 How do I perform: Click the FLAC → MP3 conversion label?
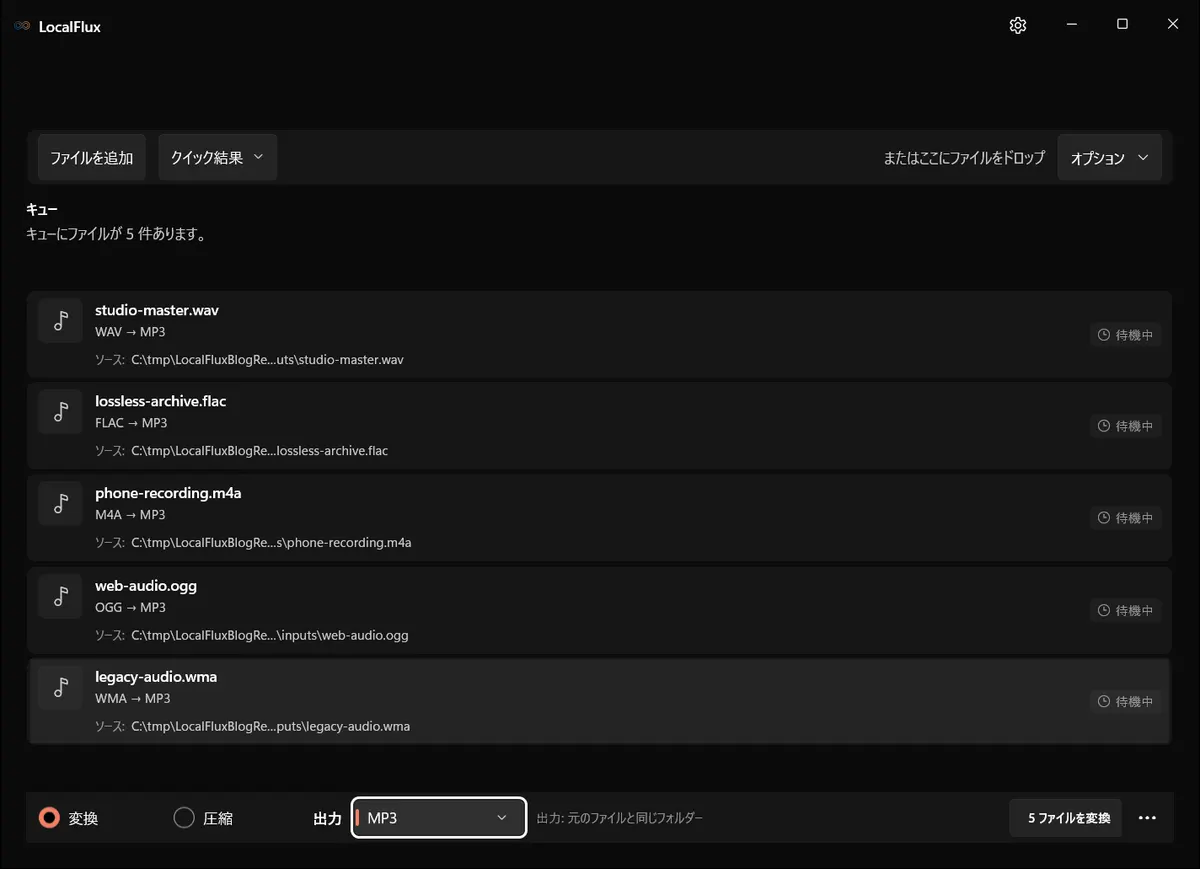(131, 423)
